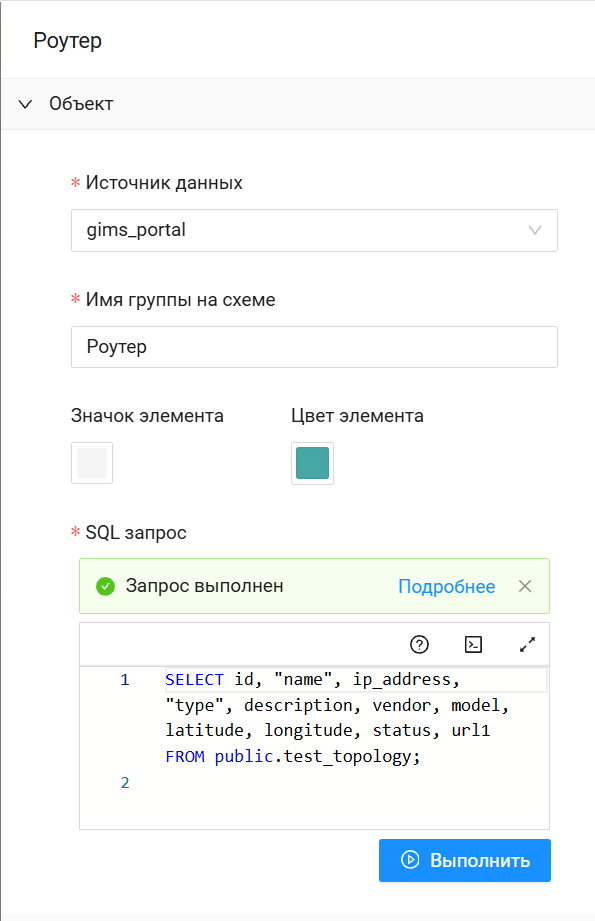The image size is (595, 921).
Task: Focus the Имя группы на схеме input
Action: (x=314, y=347)
